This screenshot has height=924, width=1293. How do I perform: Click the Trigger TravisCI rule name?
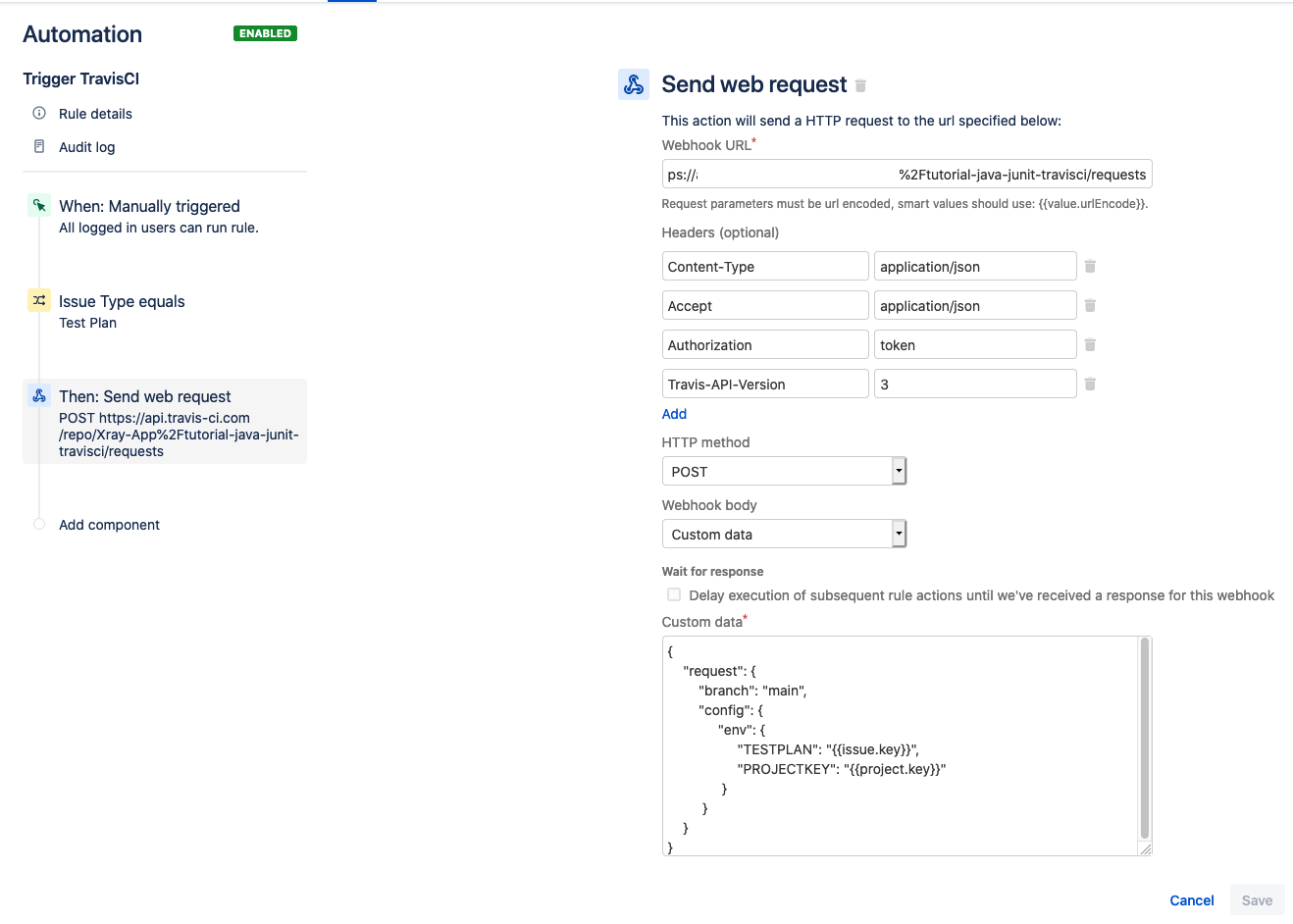81,78
